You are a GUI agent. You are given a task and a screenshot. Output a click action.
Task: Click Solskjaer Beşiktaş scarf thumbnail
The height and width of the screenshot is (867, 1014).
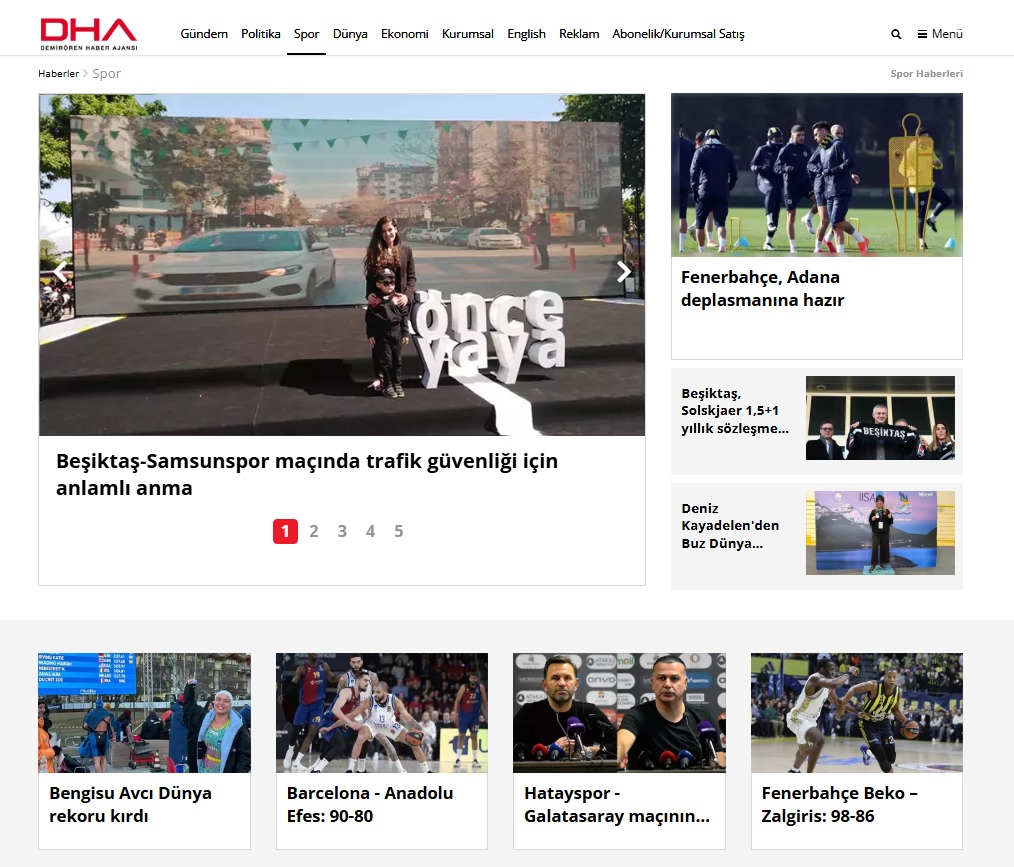click(x=880, y=418)
